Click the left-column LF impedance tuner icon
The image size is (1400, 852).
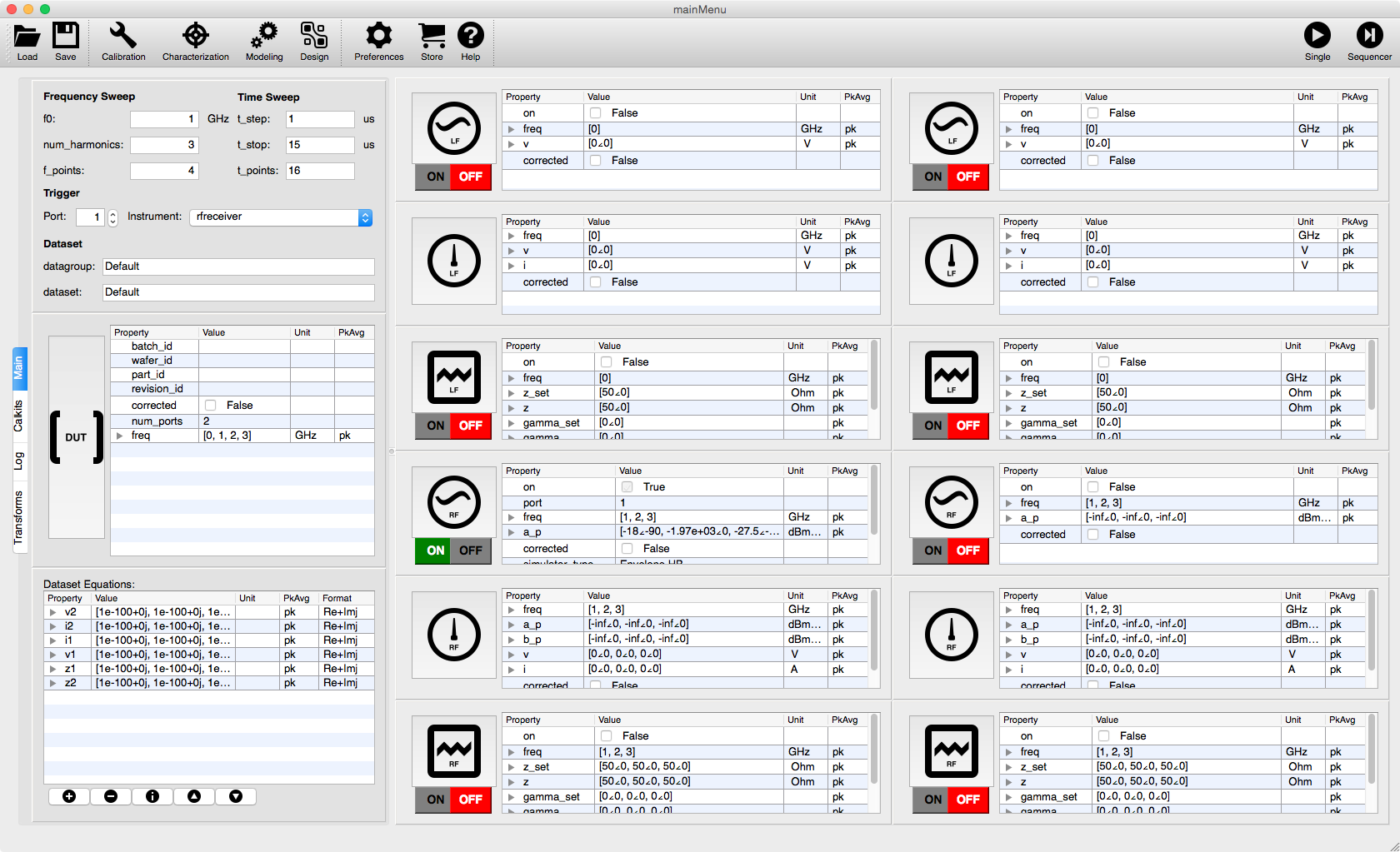coord(454,377)
